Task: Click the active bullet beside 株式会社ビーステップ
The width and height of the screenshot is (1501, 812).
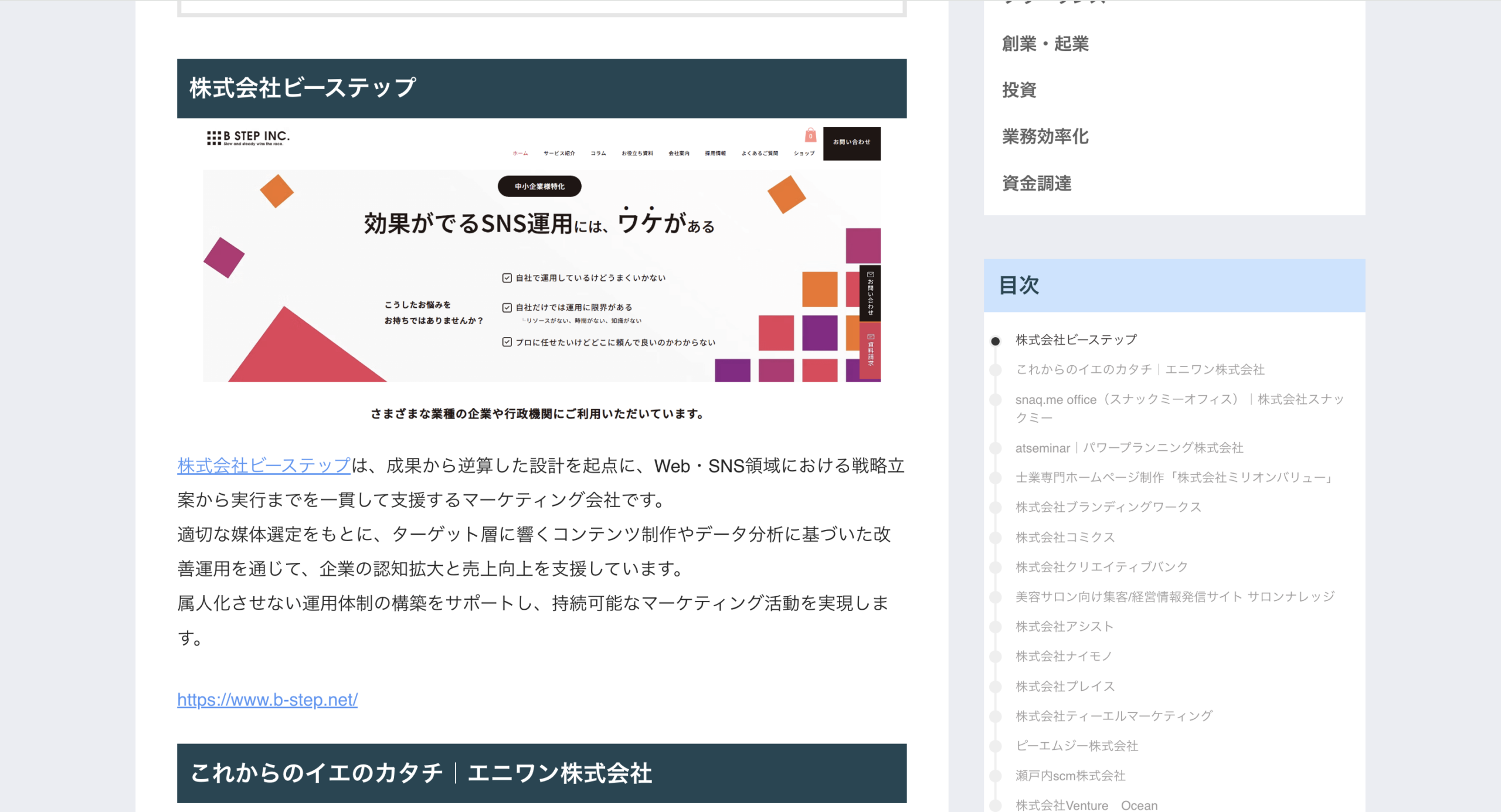Action: pyautogui.click(x=996, y=341)
